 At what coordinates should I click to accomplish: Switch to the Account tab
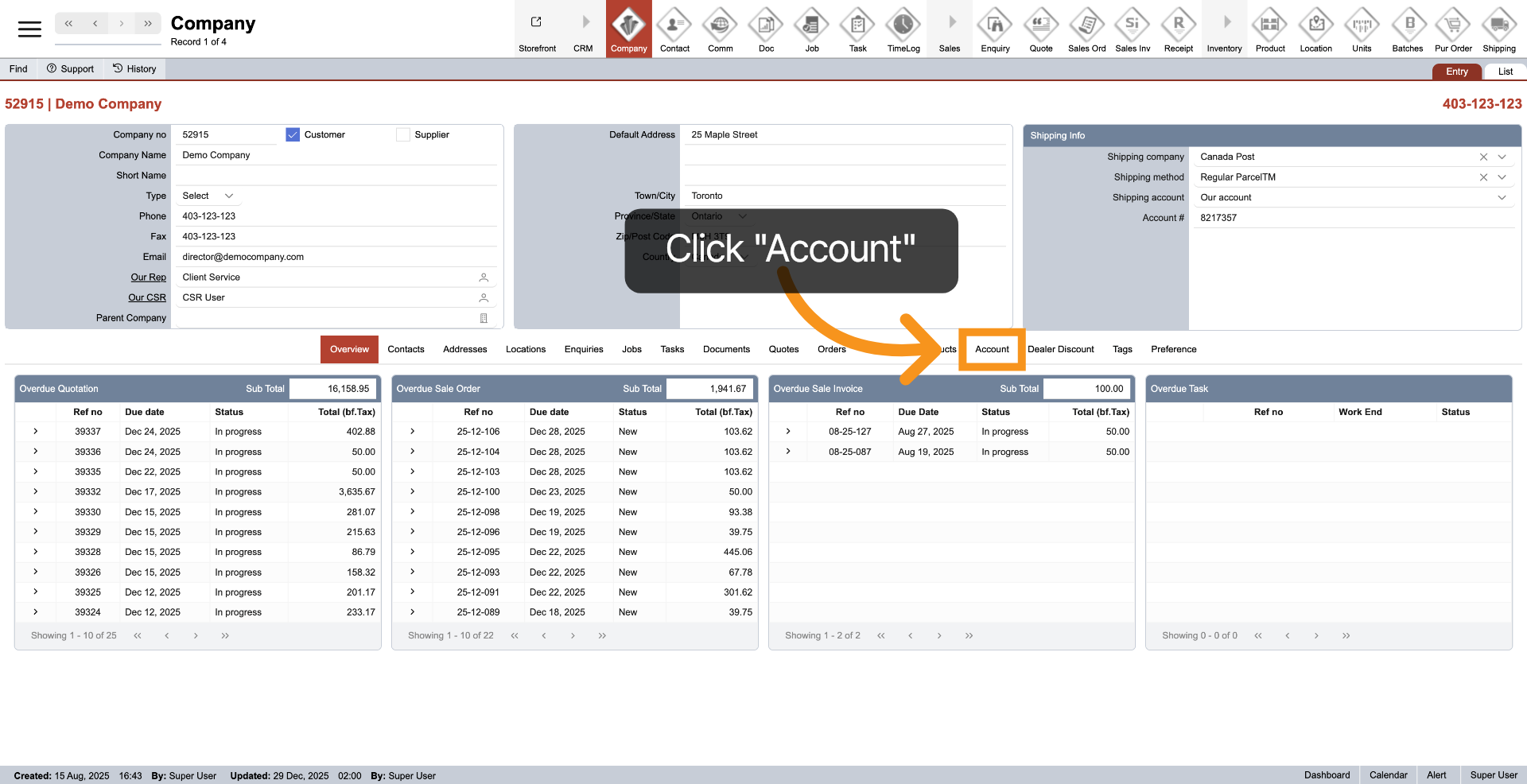tap(992, 350)
